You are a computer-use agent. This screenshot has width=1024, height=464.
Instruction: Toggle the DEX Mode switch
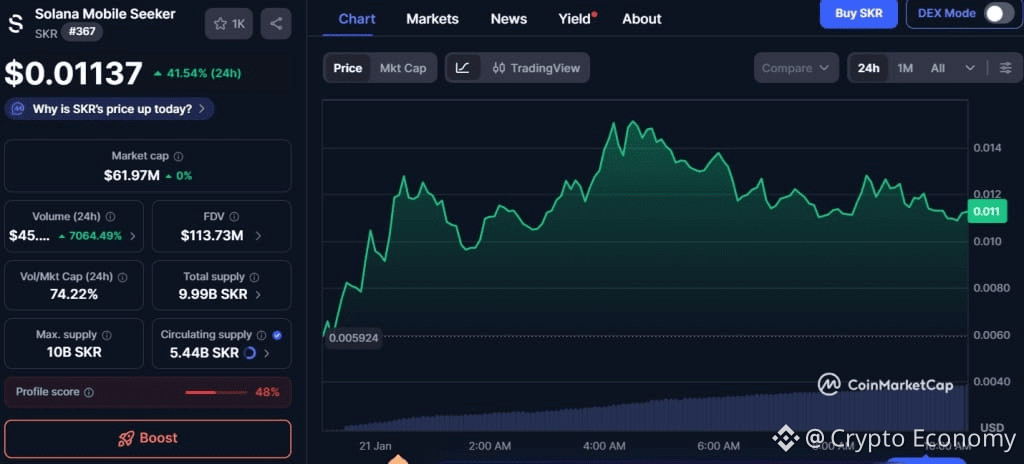click(999, 13)
